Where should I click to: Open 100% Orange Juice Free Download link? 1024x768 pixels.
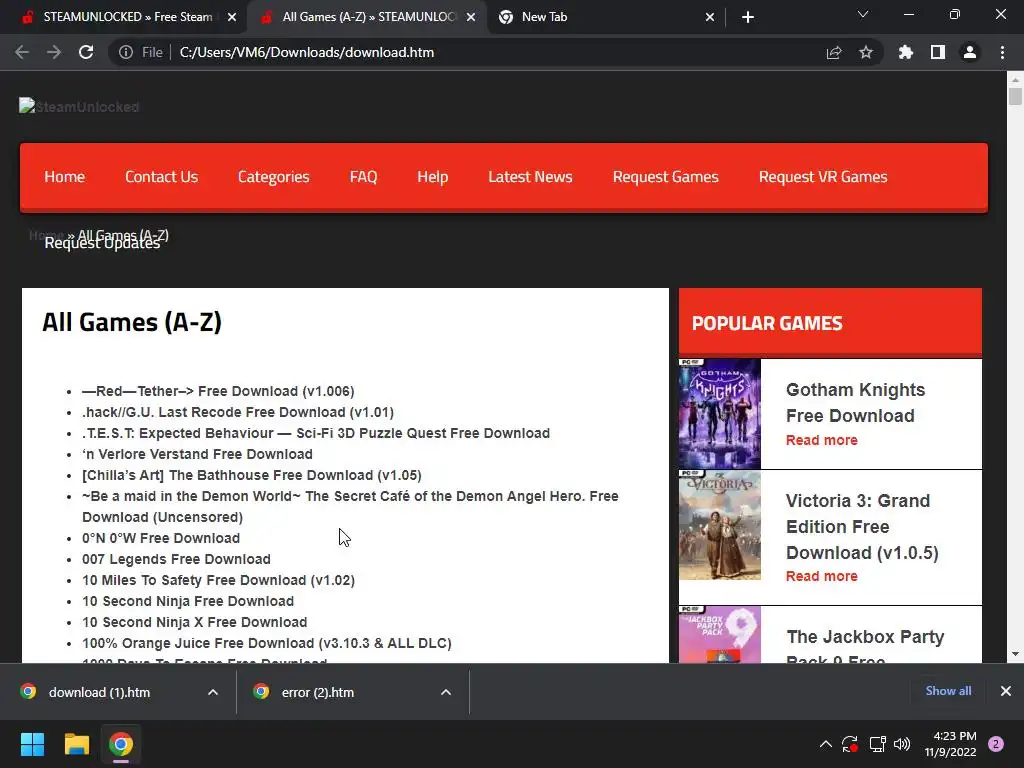pyautogui.click(x=266, y=643)
